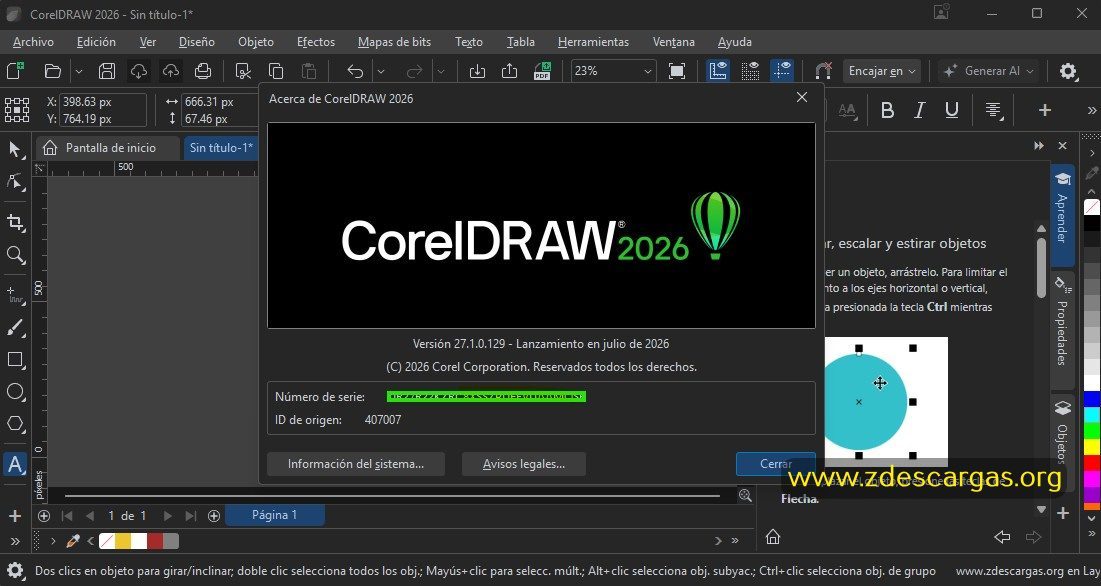Toggle Underline text formatting
Image resolution: width=1101 pixels, height=586 pixels.
[952, 110]
